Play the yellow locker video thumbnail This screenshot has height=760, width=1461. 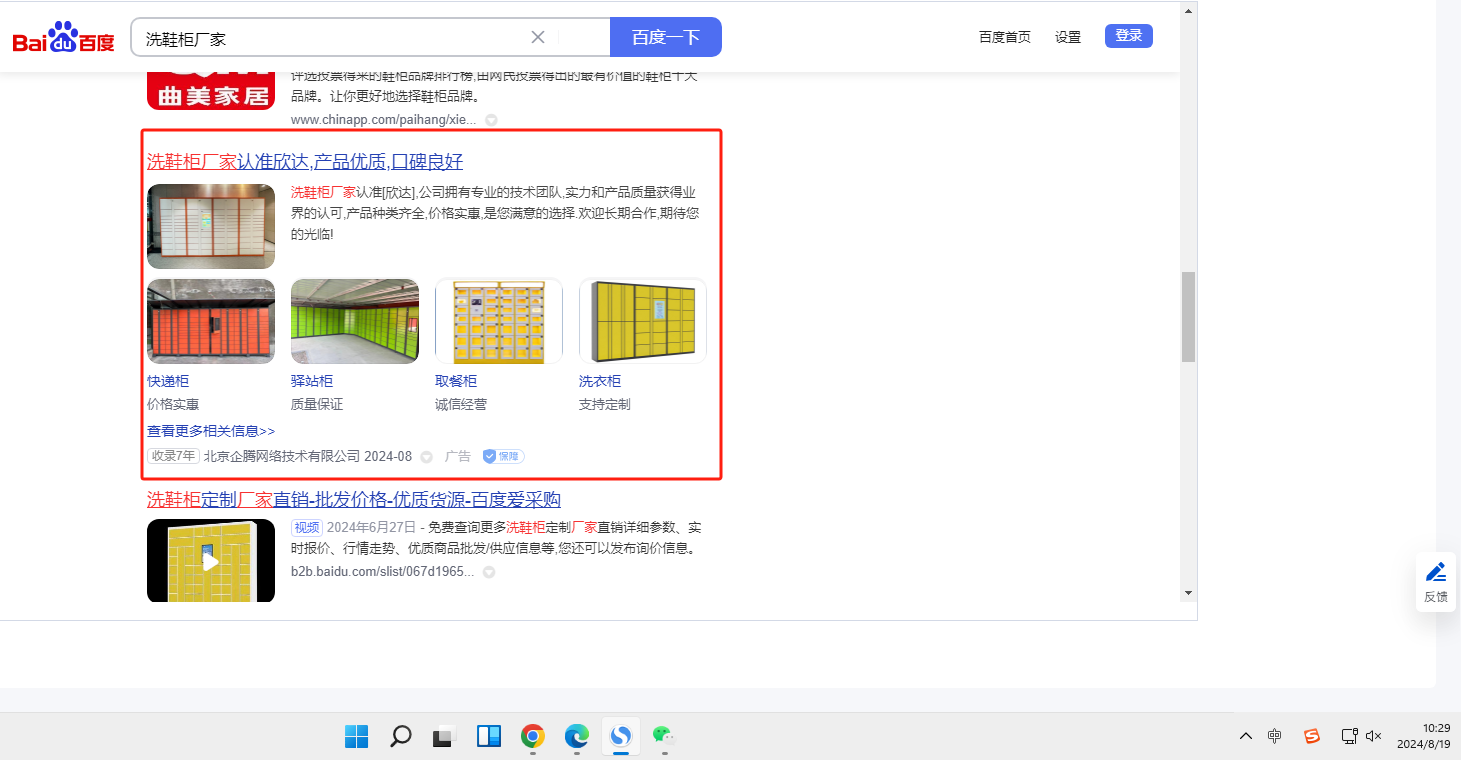pos(211,561)
